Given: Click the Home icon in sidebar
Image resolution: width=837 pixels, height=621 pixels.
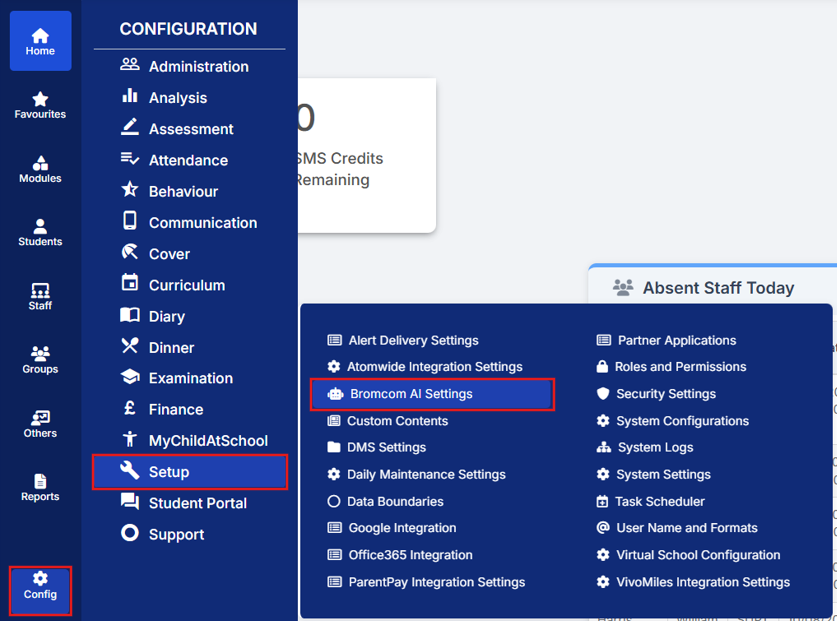Looking at the screenshot, I should coord(40,37).
